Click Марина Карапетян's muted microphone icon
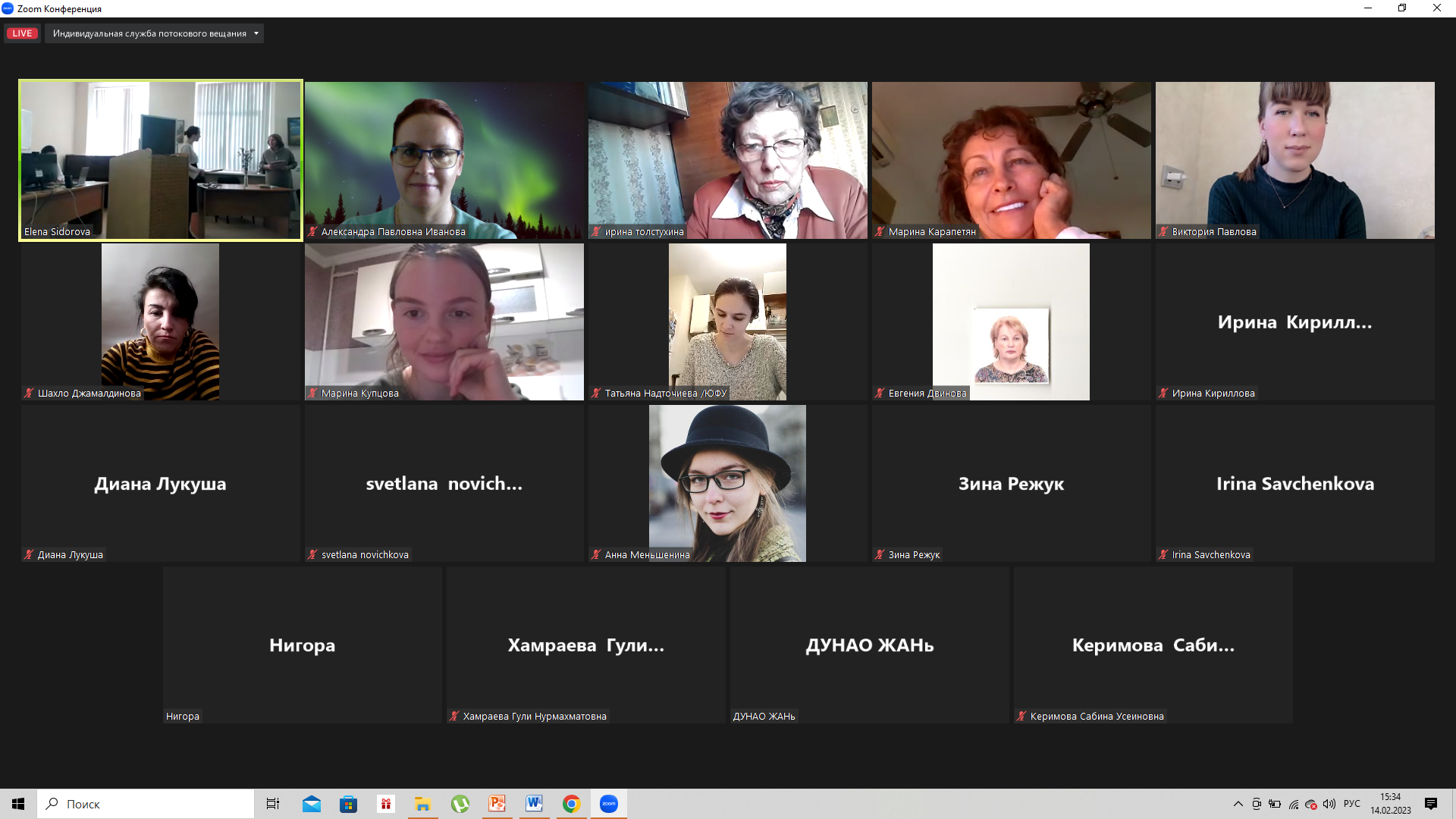Image resolution: width=1456 pixels, height=819 pixels. [880, 232]
